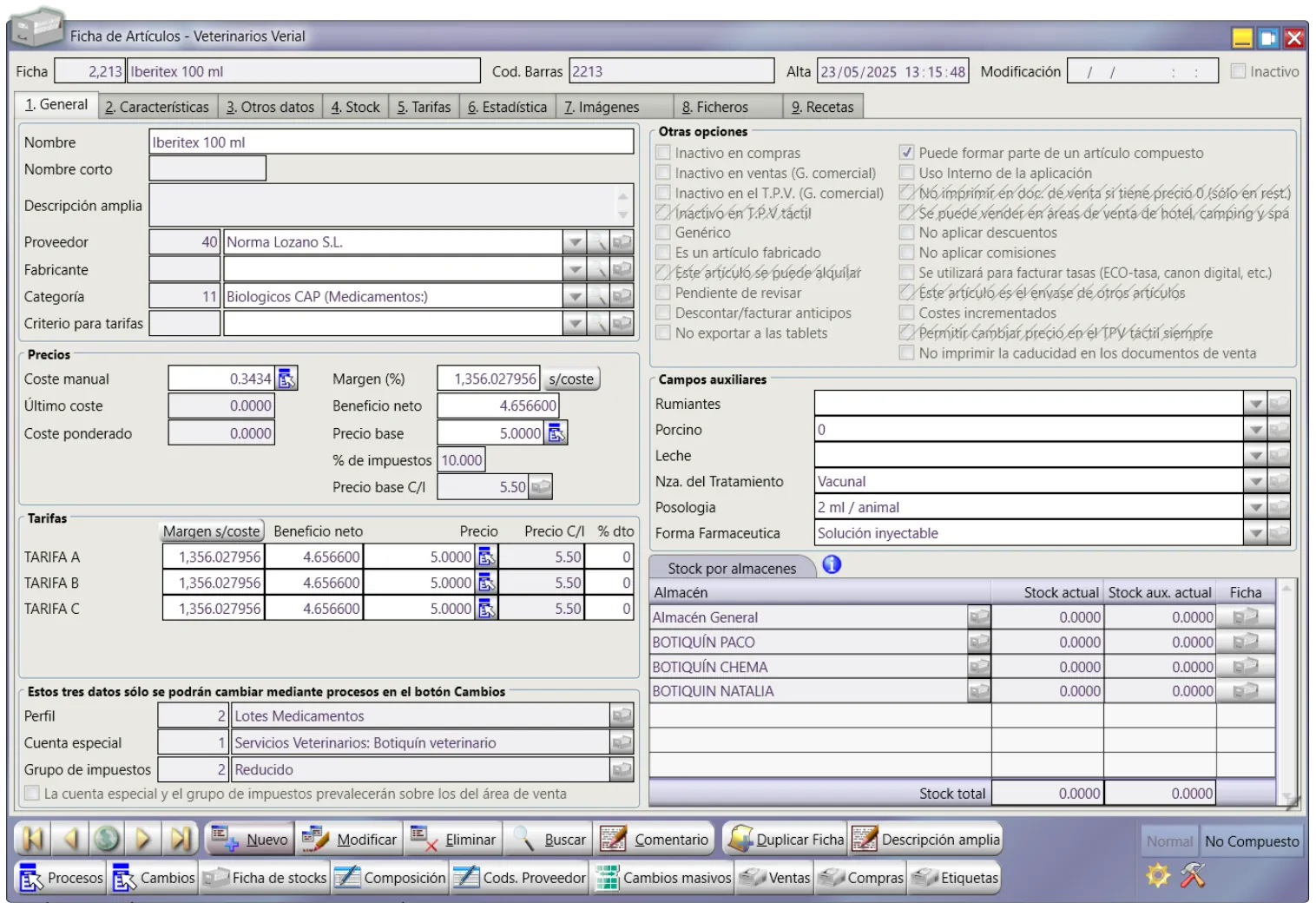Expand the Categoría dropdown list
The width and height of the screenshot is (1316, 903).
point(574,297)
